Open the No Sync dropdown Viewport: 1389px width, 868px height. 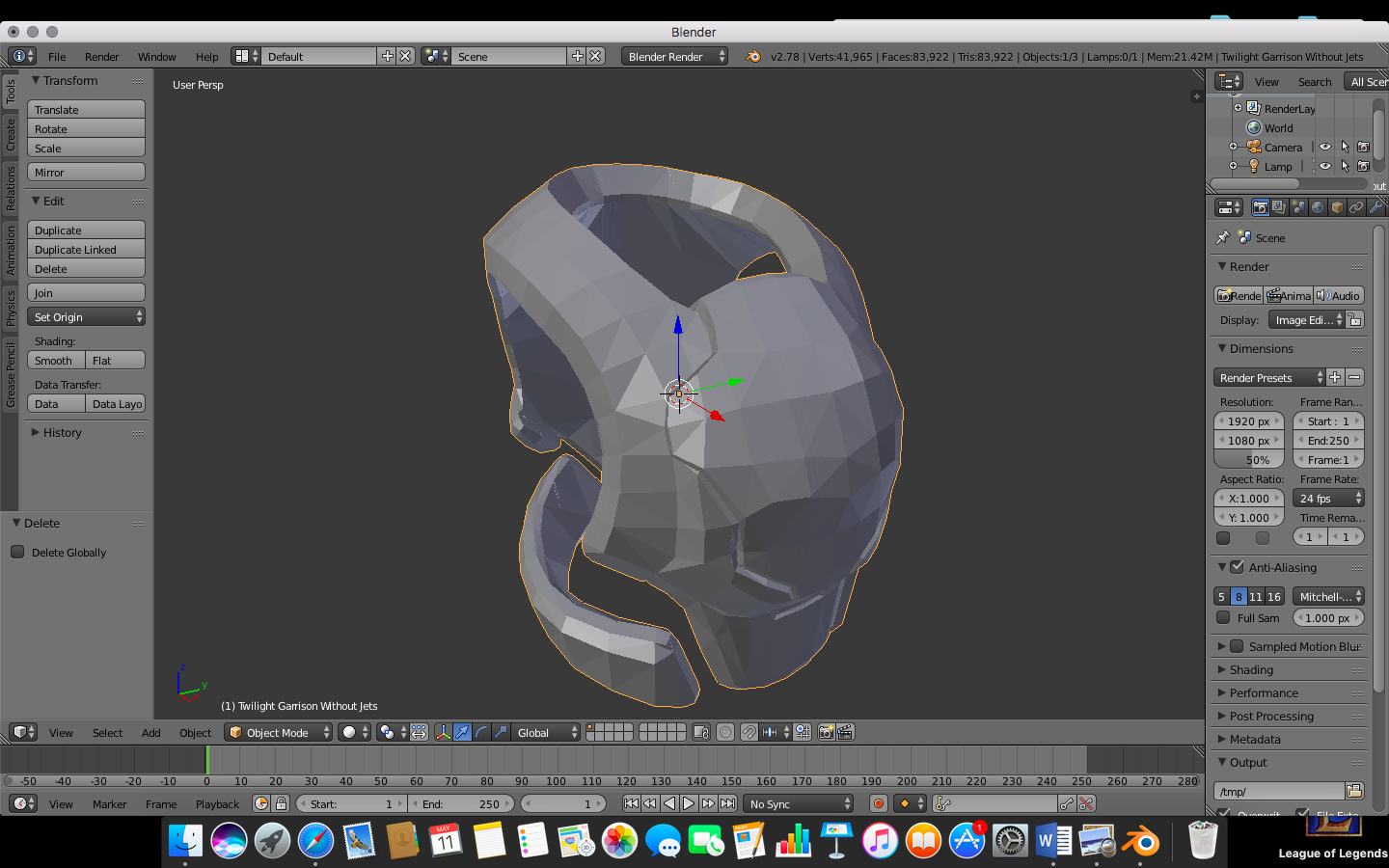pos(800,803)
